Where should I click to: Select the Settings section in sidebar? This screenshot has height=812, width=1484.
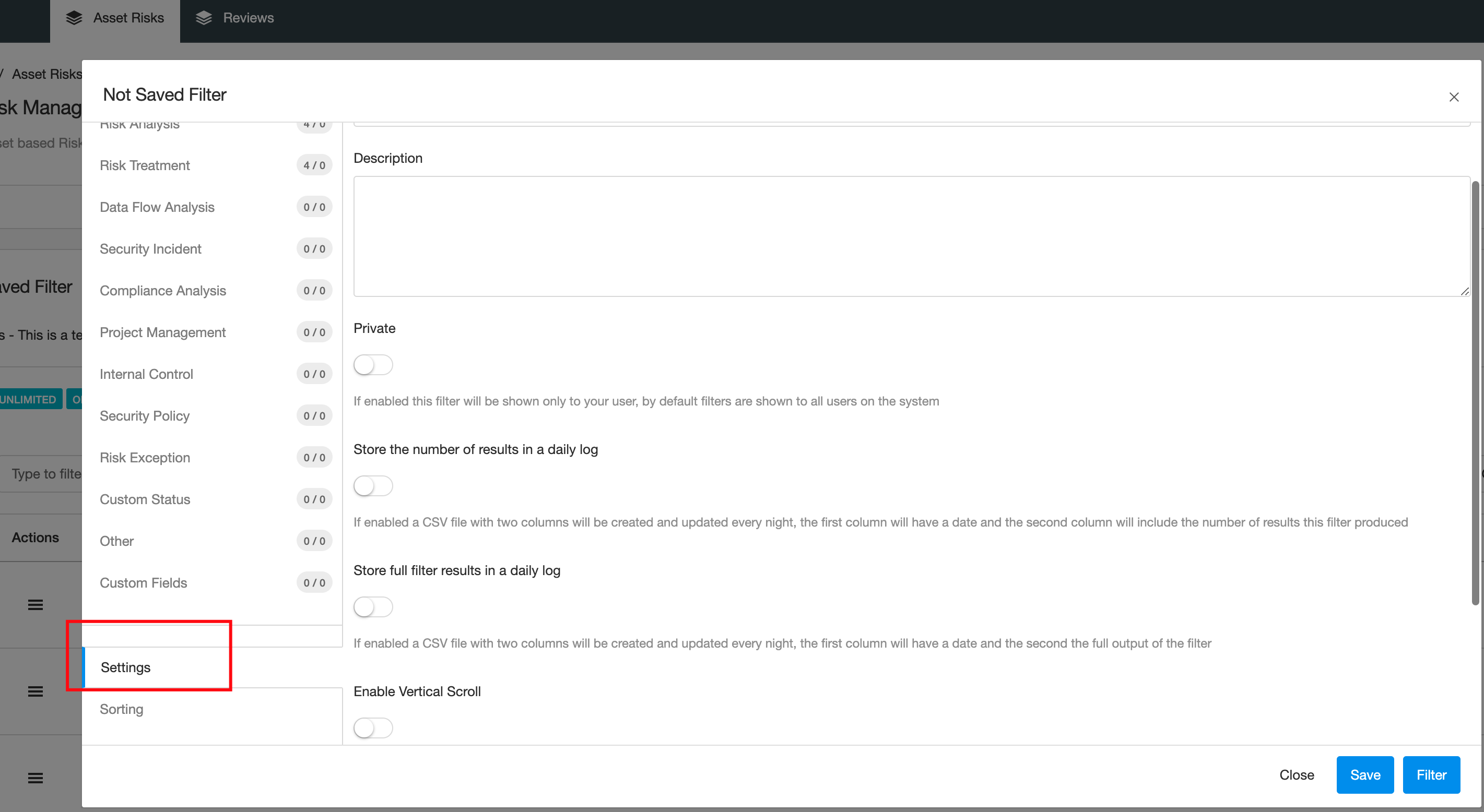(213, 667)
